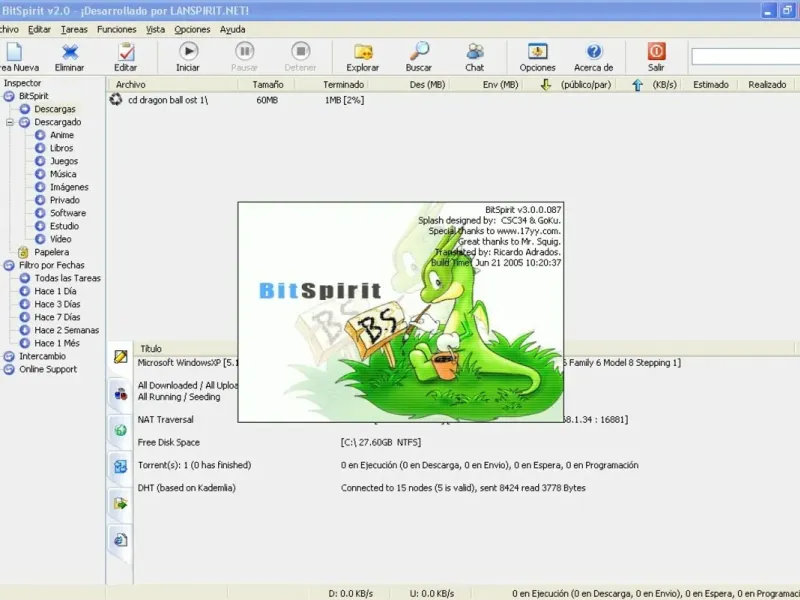Open Online Support tree item
Image resolution: width=800 pixels, height=600 pixels.
48,369
